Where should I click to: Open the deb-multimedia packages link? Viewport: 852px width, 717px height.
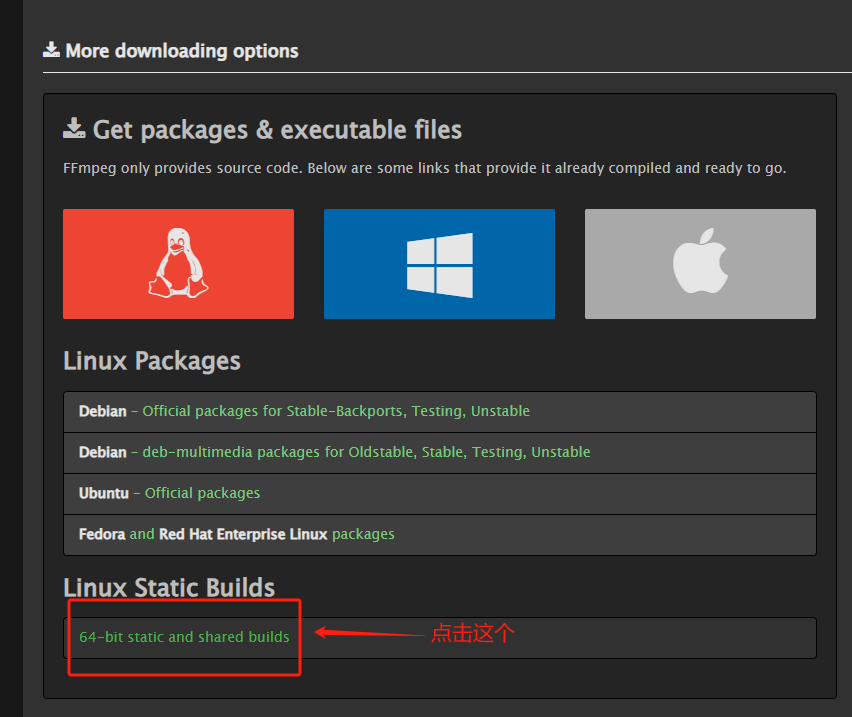point(366,452)
